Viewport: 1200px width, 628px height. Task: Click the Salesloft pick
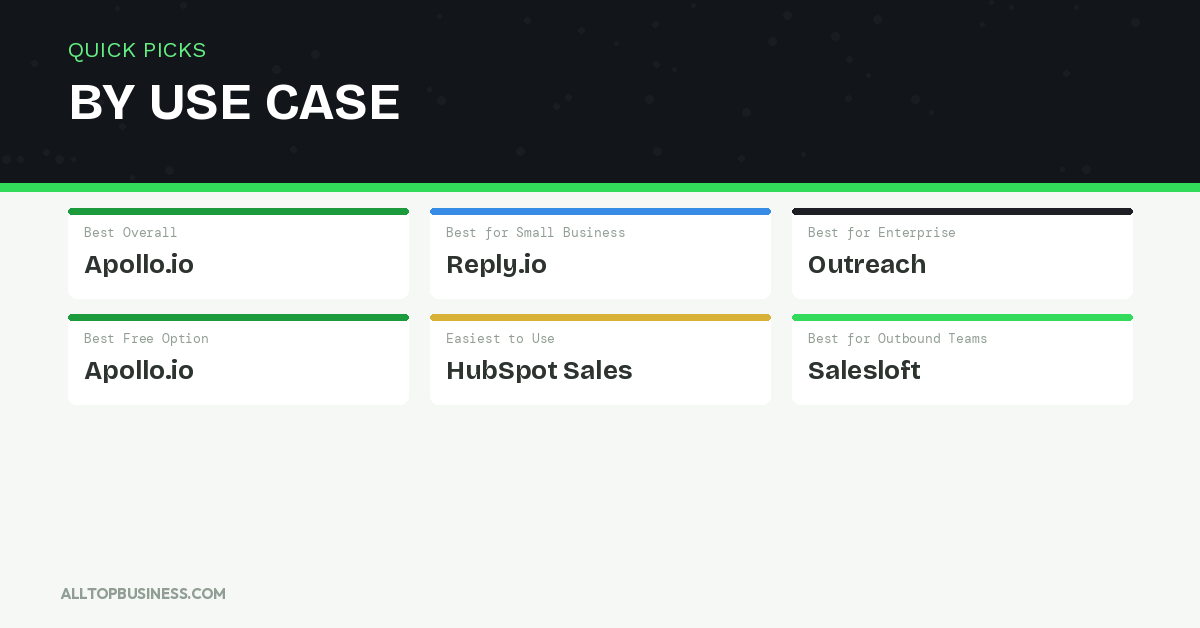click(864, 371)
